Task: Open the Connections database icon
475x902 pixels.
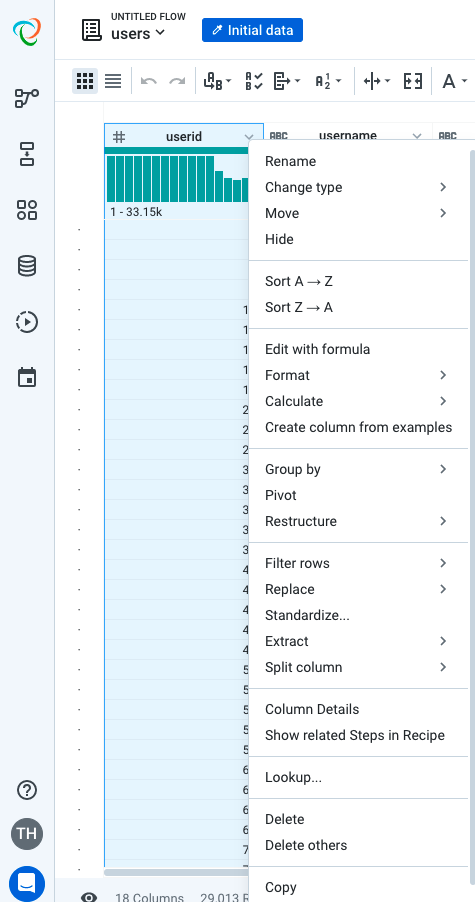Action: click(x=27, y=266)
